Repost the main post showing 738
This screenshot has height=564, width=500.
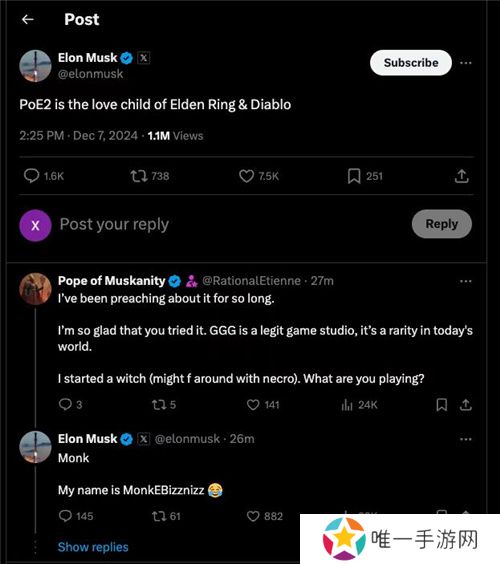point(149,176)
